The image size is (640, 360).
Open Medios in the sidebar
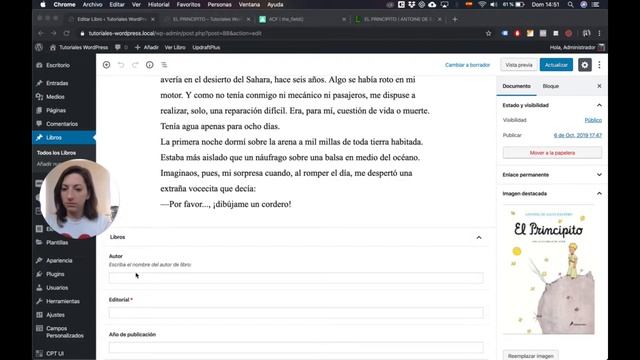point(55,97)
